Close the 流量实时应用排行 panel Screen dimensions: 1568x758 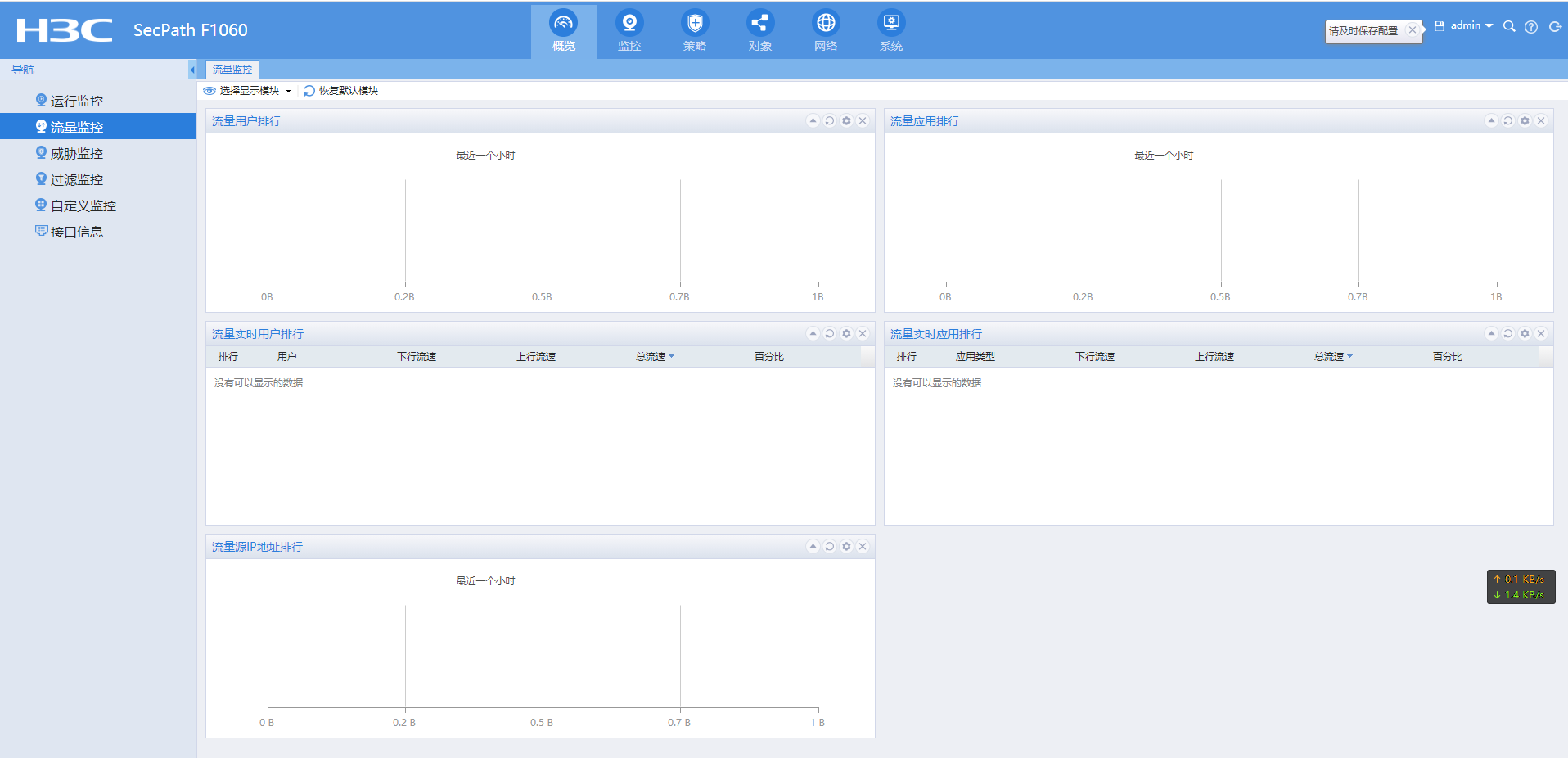click(x=1541, y=333)
